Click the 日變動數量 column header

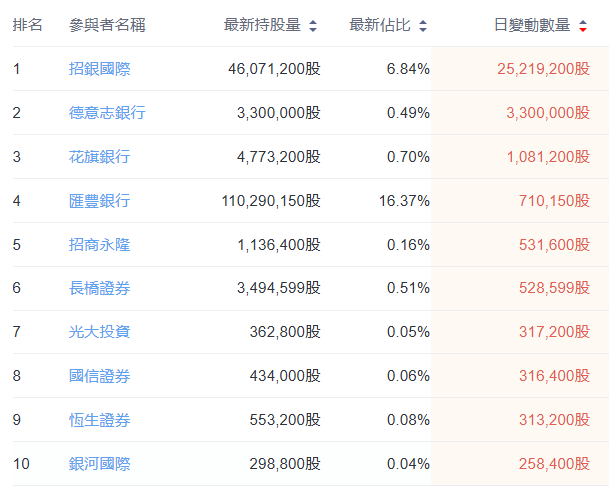[532, 25]
